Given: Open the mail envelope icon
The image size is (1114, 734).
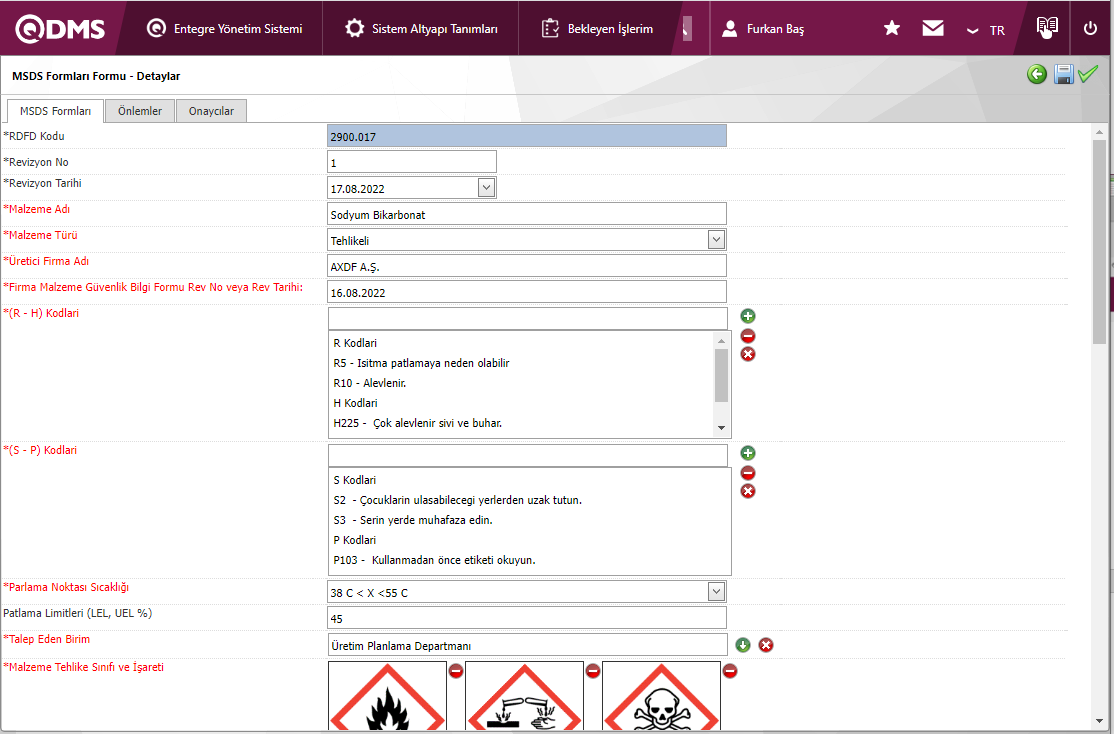Looking at the screenshot, I should 933,28.
